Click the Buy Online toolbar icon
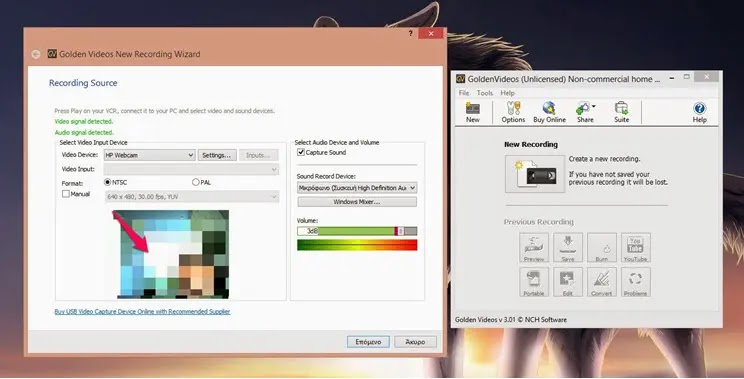 549,112
